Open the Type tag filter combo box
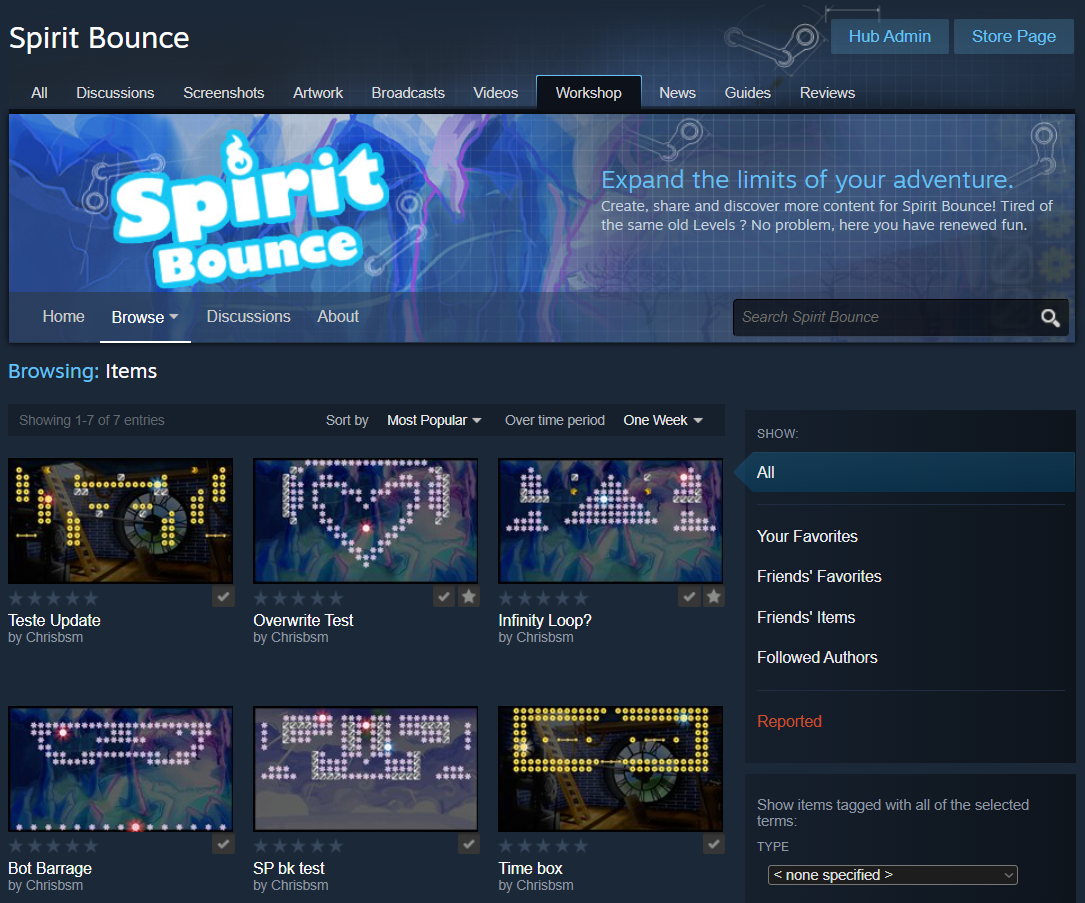 [x=892, y=875]
